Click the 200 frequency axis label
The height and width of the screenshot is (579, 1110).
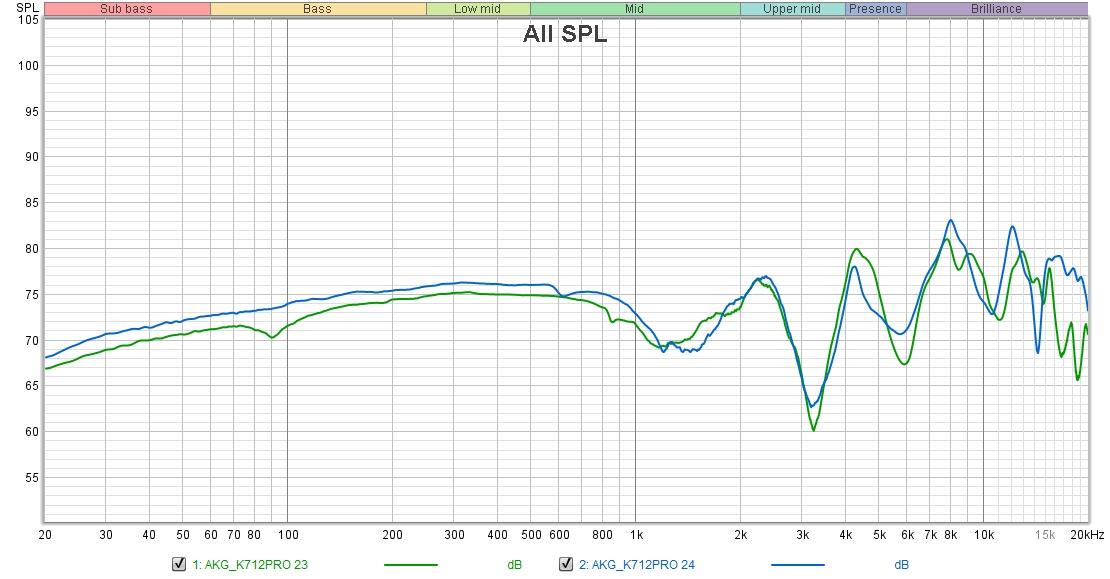[392, 535]
